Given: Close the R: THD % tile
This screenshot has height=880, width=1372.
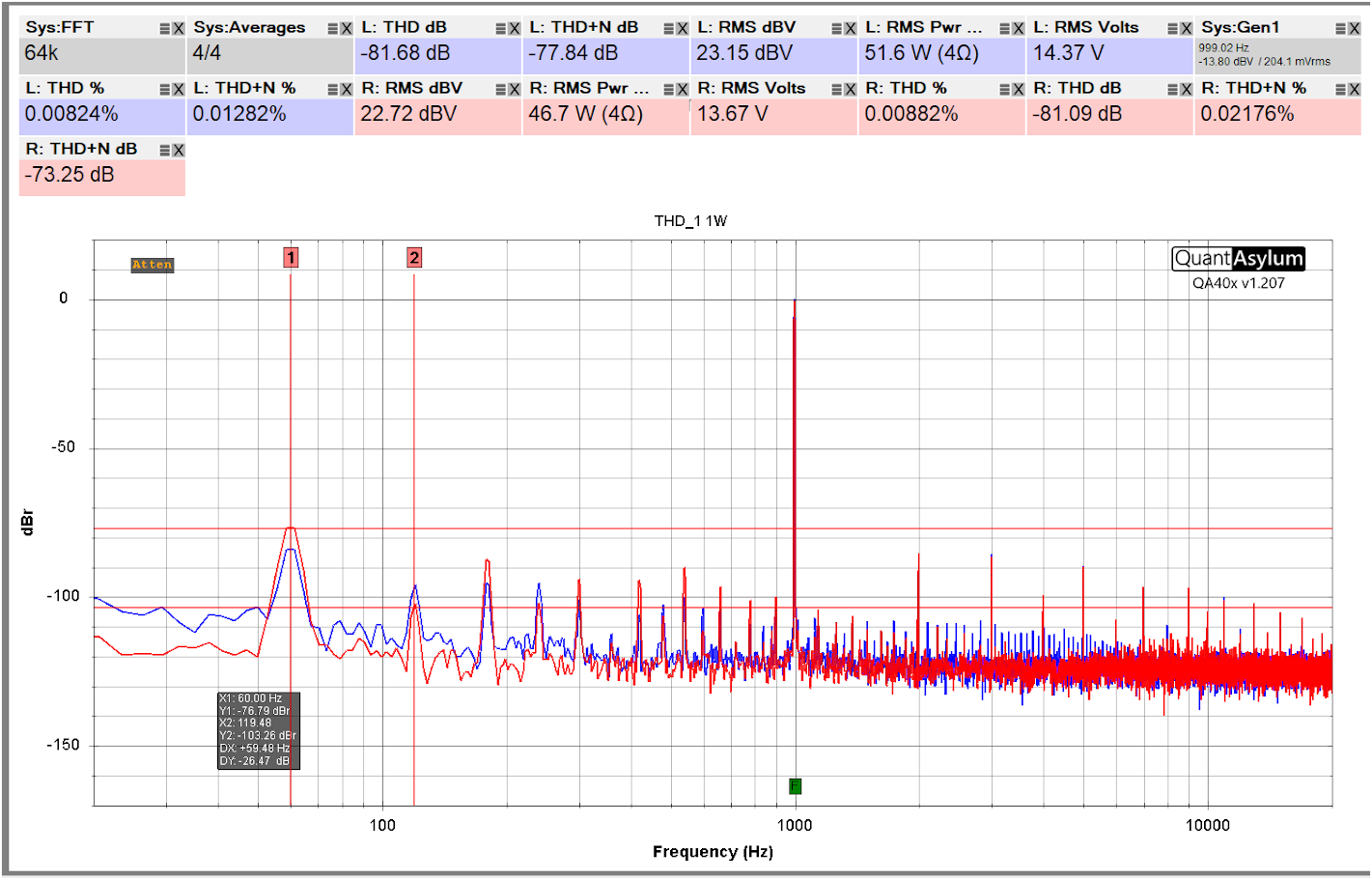Looking at the screenshot, I should pos(1019,90).
